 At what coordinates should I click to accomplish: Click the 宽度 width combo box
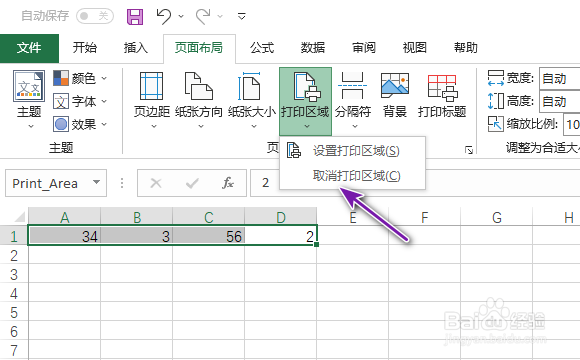click(x=559, y=78)
